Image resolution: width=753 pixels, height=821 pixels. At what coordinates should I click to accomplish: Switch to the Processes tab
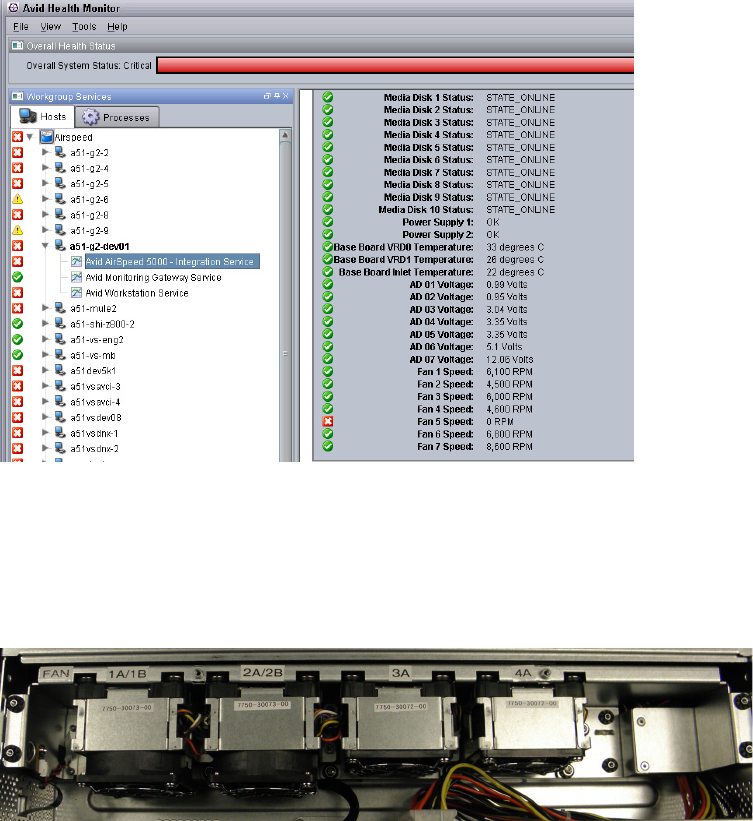click(x=117, y=117)
